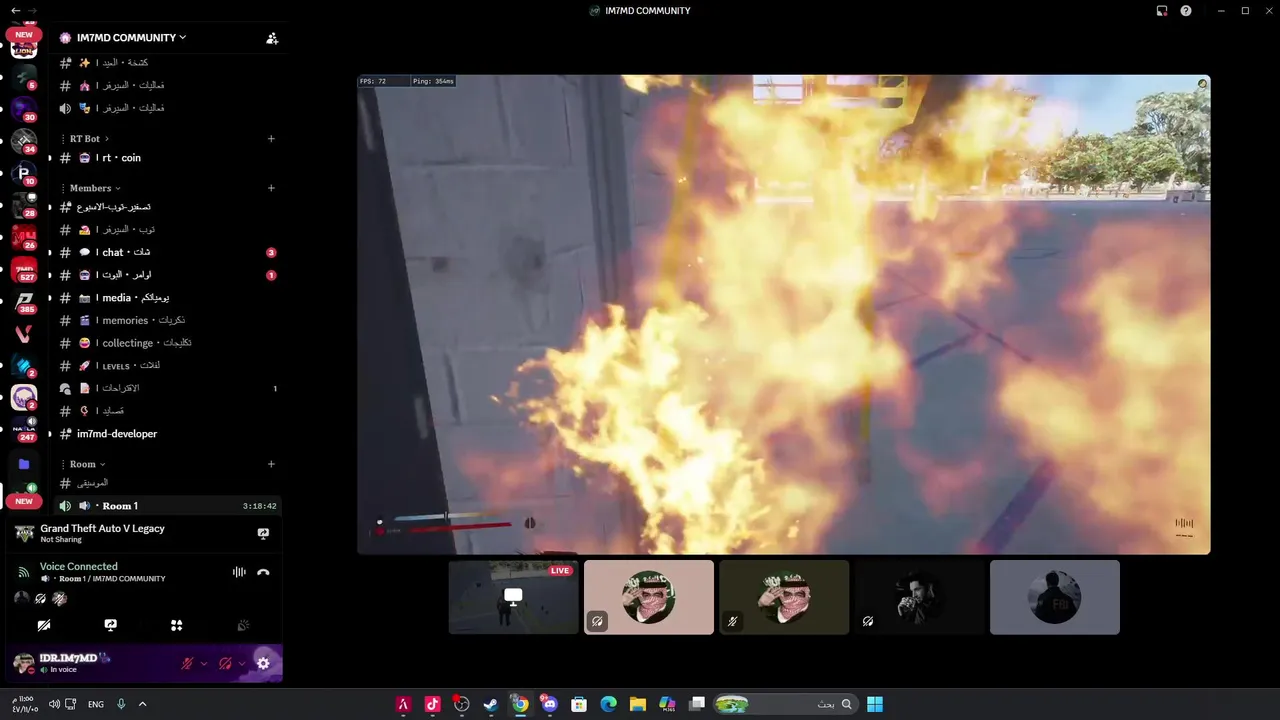Select the pink background participant tile
This screenshot has width=1280, height=720.
(x=649, y=597)
